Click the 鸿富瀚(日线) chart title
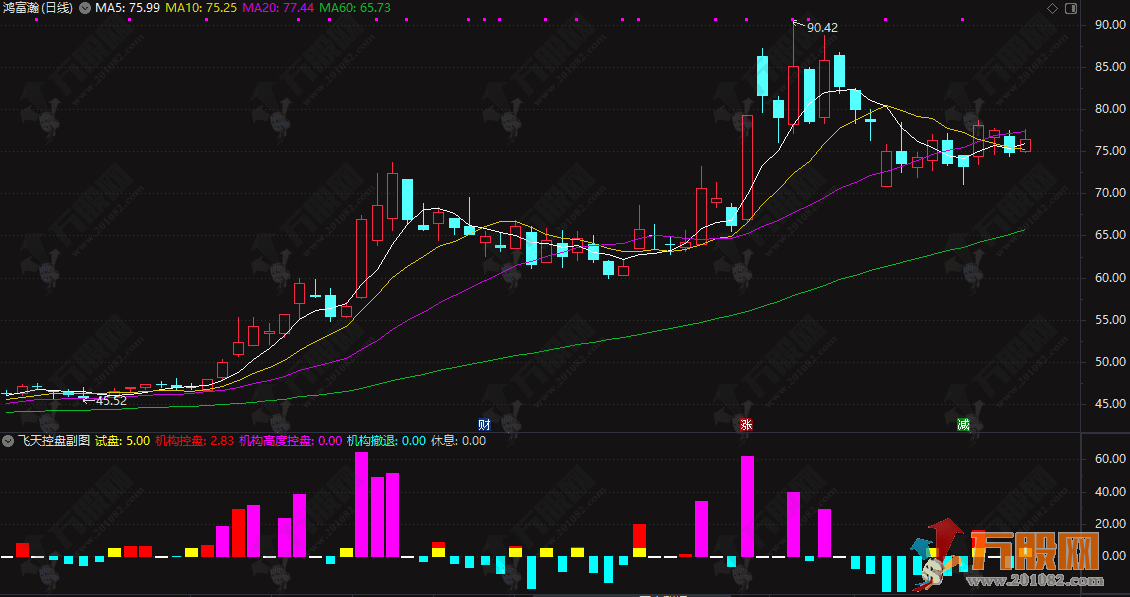This screenshot has width=1130, height=597. pyautogui.click(x=38, y=8)
